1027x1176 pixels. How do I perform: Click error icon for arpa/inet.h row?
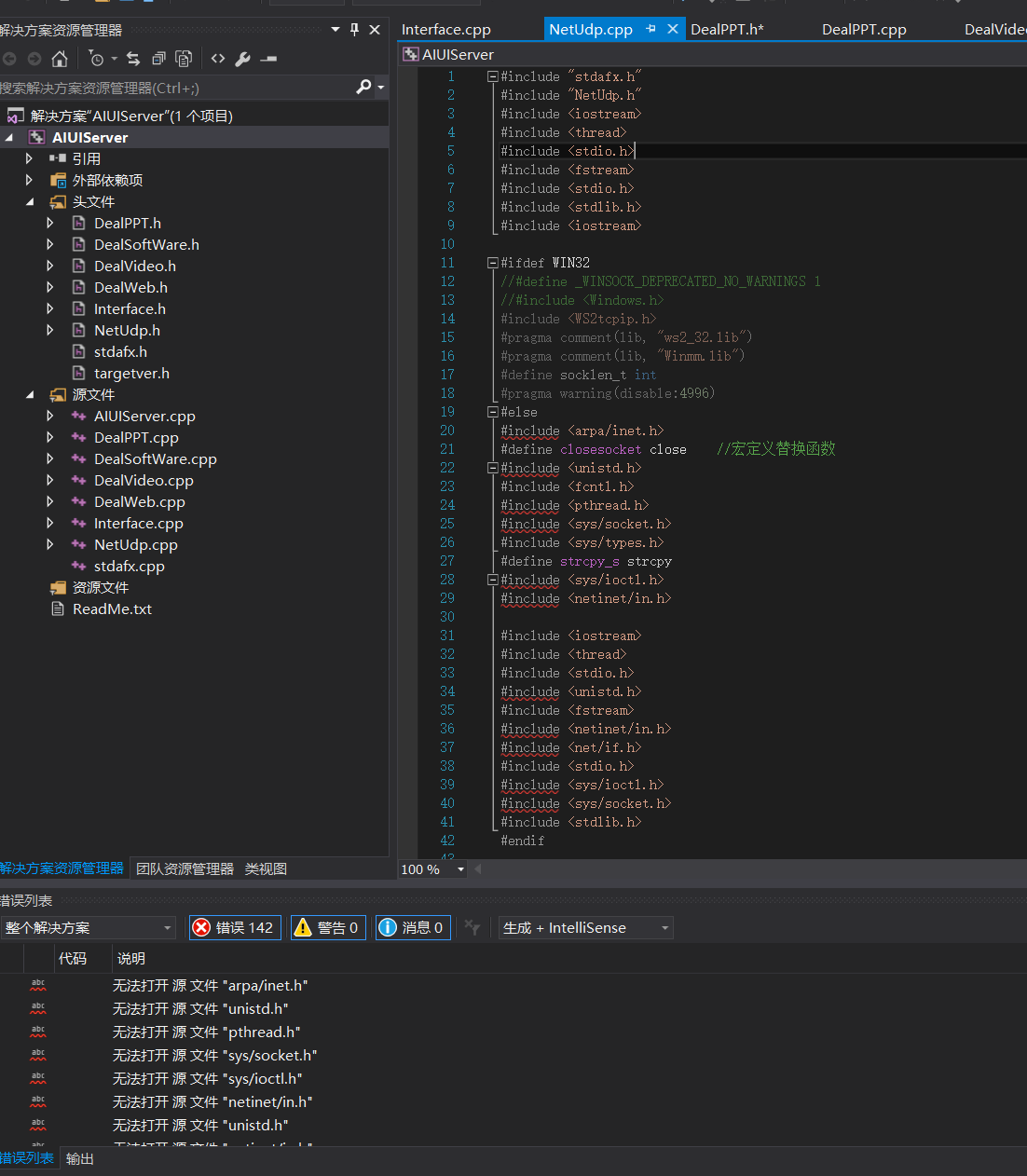click(x=38, y=985)
